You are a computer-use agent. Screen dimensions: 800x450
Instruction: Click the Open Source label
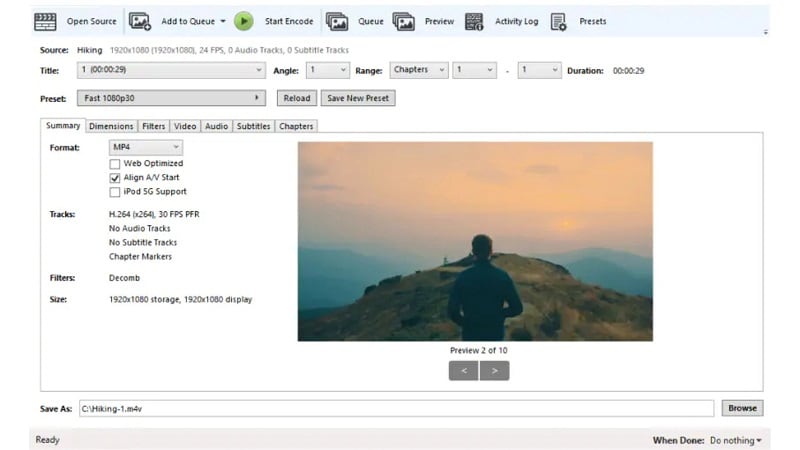point(91,21)
